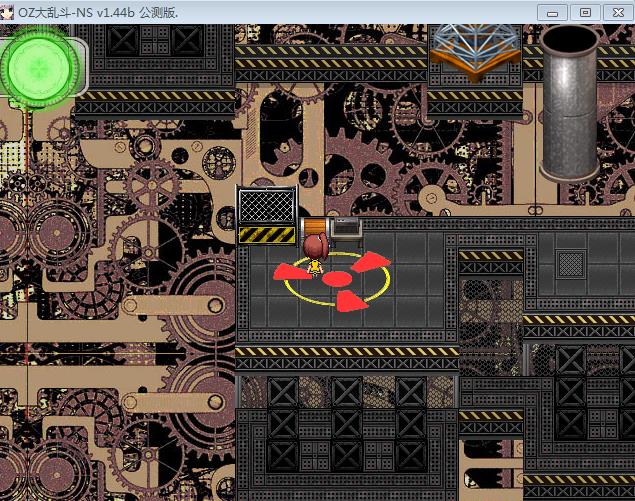Click the green glowing orb at top left
This screenshot has height=501, width=635.
[x=40, y=68]
